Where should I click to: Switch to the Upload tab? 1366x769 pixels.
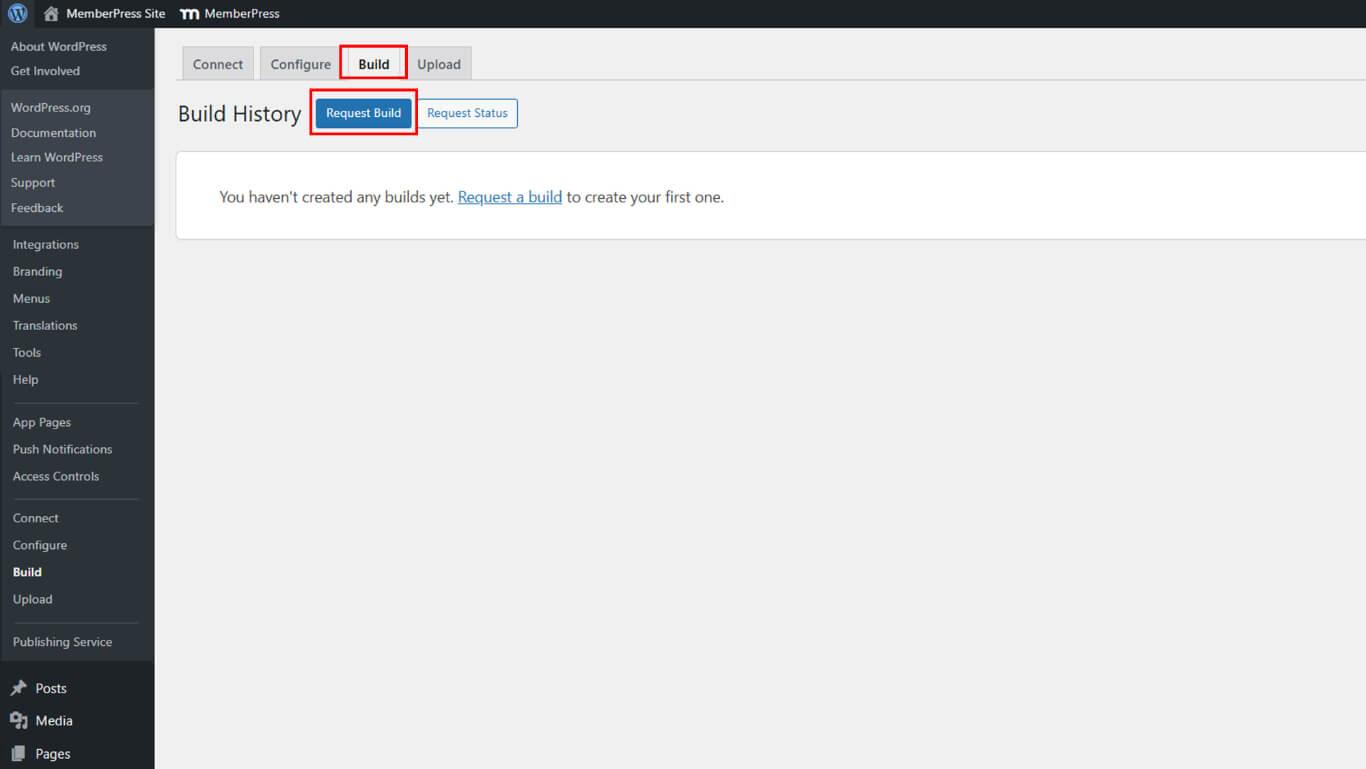[439, 63]
